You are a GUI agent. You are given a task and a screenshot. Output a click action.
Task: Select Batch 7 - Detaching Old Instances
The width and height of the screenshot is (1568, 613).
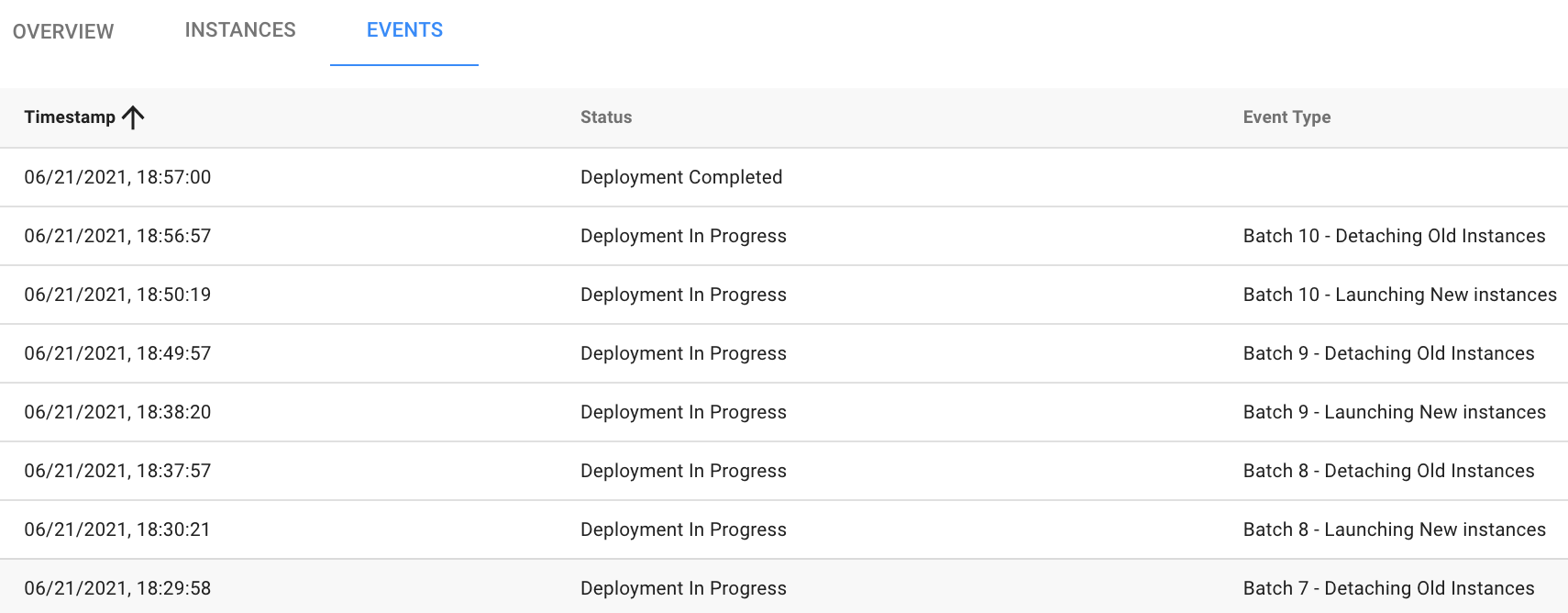1388,588
